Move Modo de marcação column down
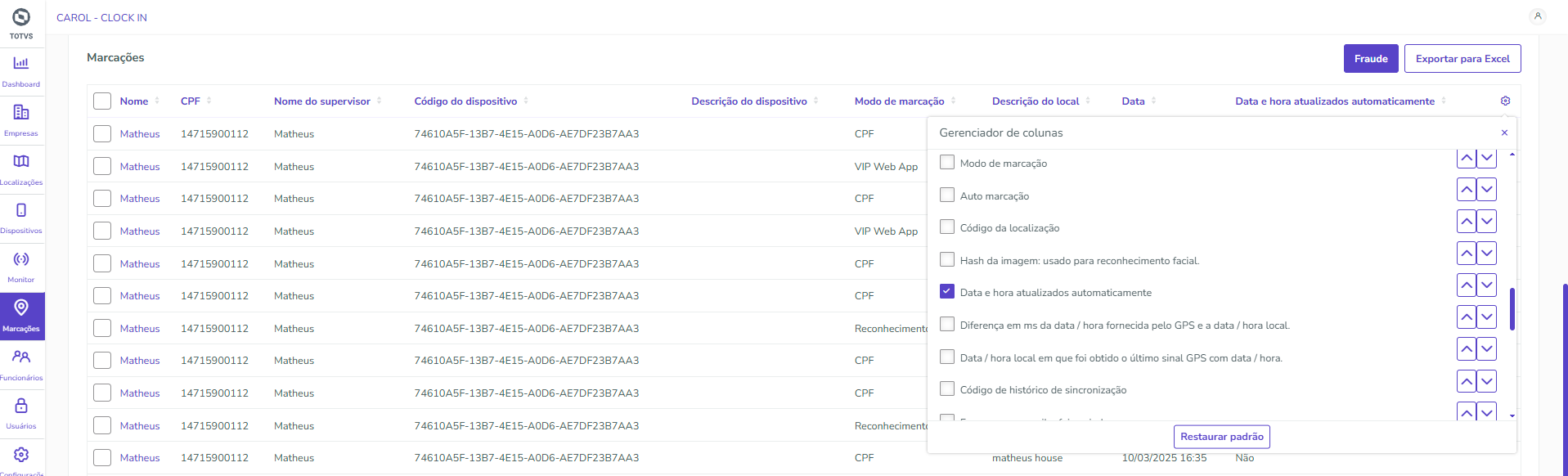Image resolution: width=1568 pixels, height=476 pixels. (1487, 158)
